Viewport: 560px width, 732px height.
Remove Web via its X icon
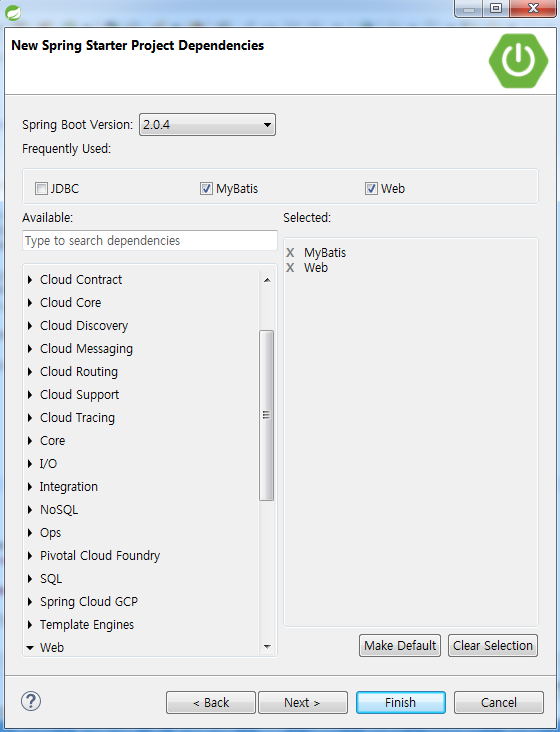point(290,267)
